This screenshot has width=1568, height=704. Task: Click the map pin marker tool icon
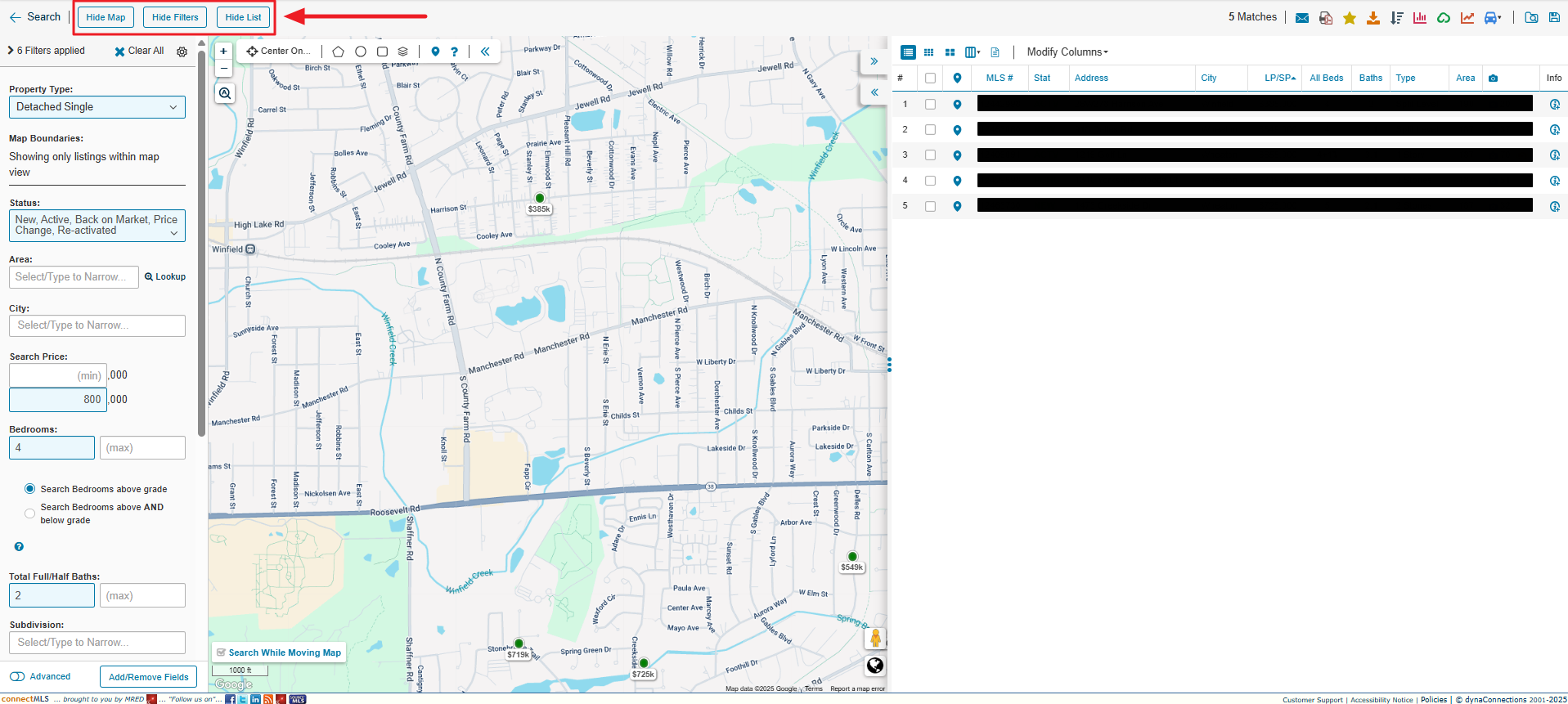pyautogui.click(x=435, y=52)
